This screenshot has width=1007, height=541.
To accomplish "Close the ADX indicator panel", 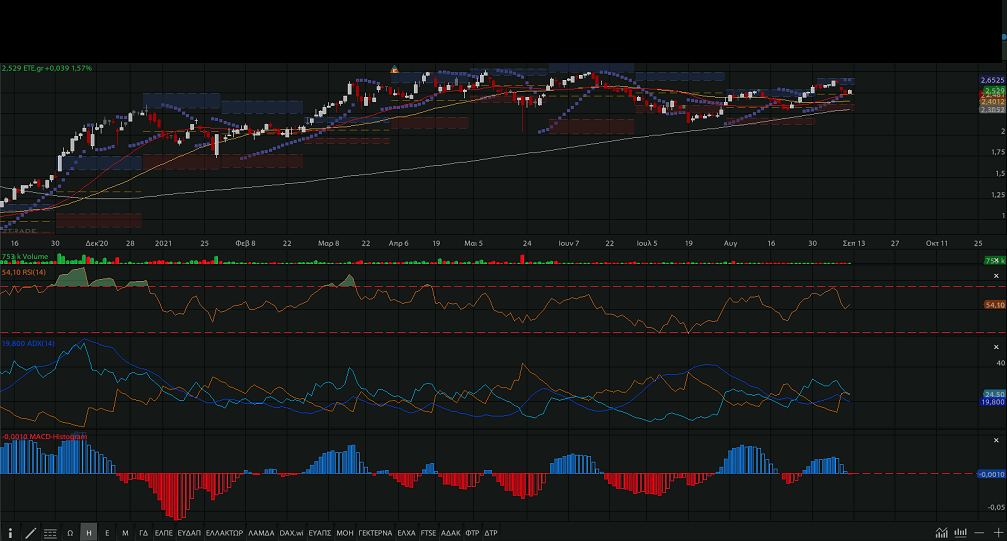I will point(996,347).
